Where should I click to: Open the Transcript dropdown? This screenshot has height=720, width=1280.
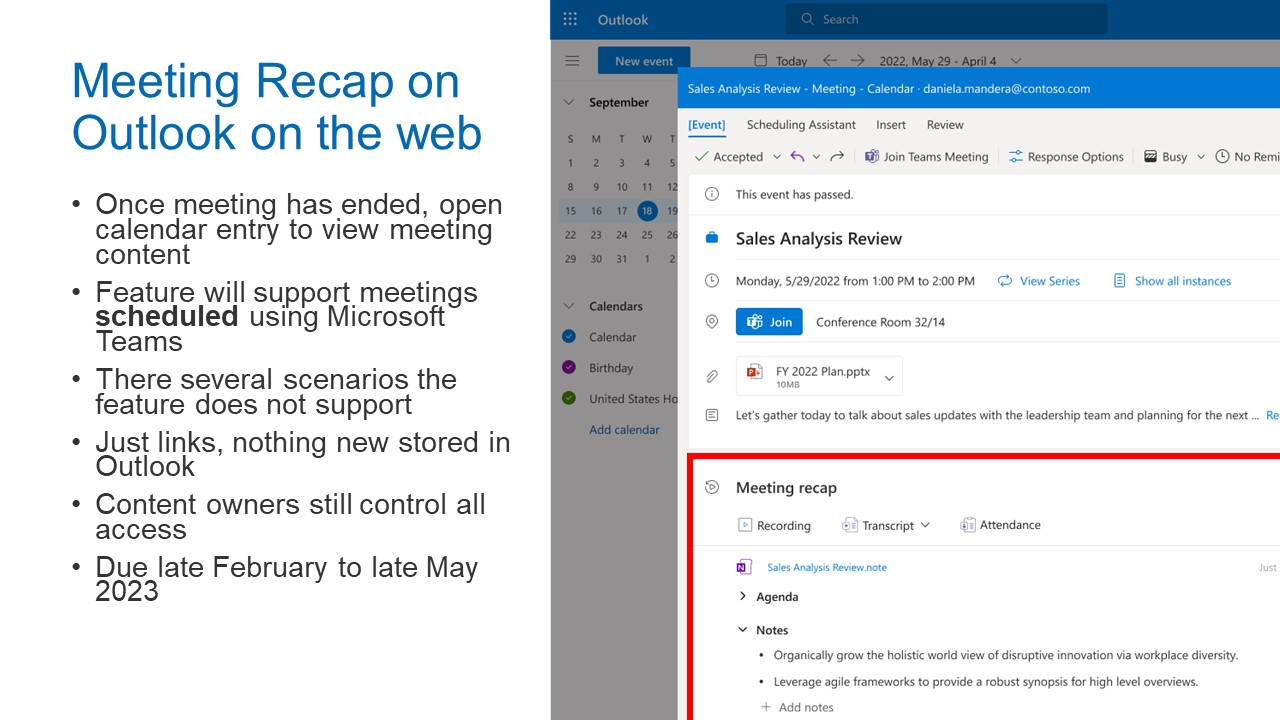pyautogui.click(x=886, y=525)
